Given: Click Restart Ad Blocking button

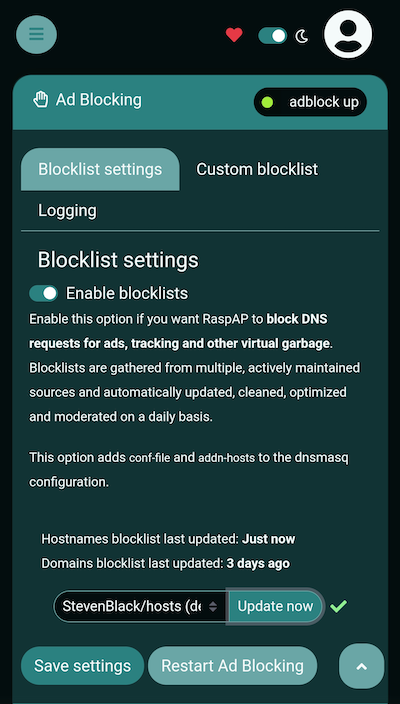Looking at the screenshot, I should point(233,666).
